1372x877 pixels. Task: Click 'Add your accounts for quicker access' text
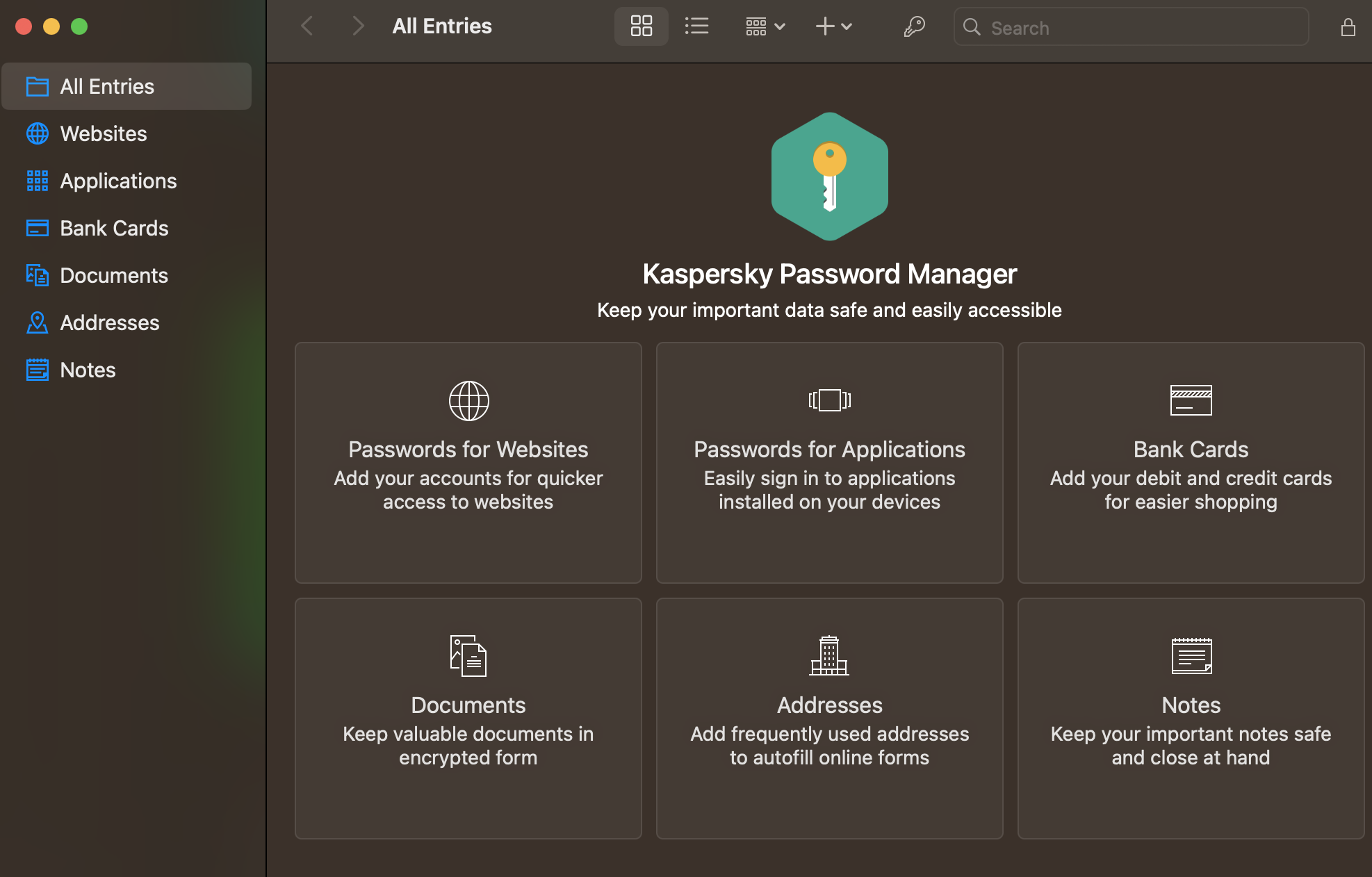click(x=468, y=490)
